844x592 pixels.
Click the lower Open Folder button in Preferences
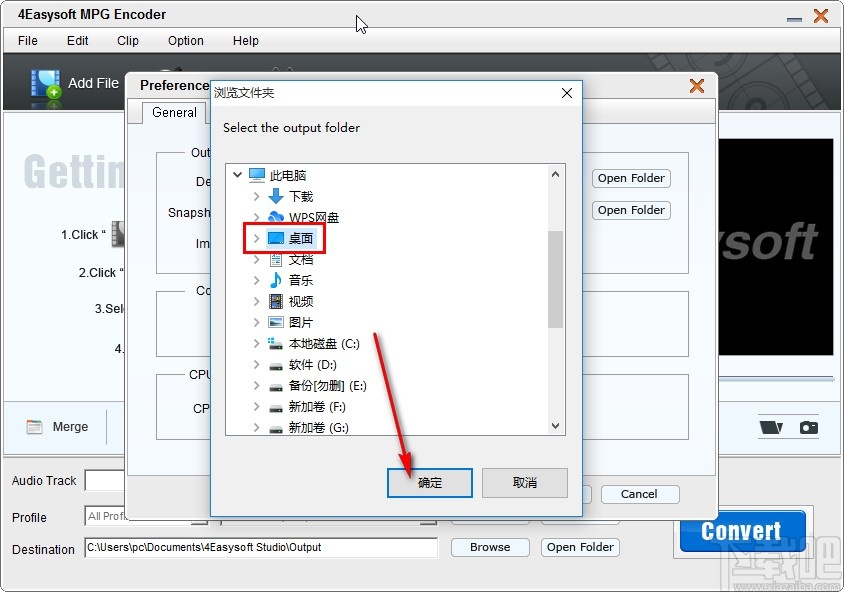coord(631,210)
